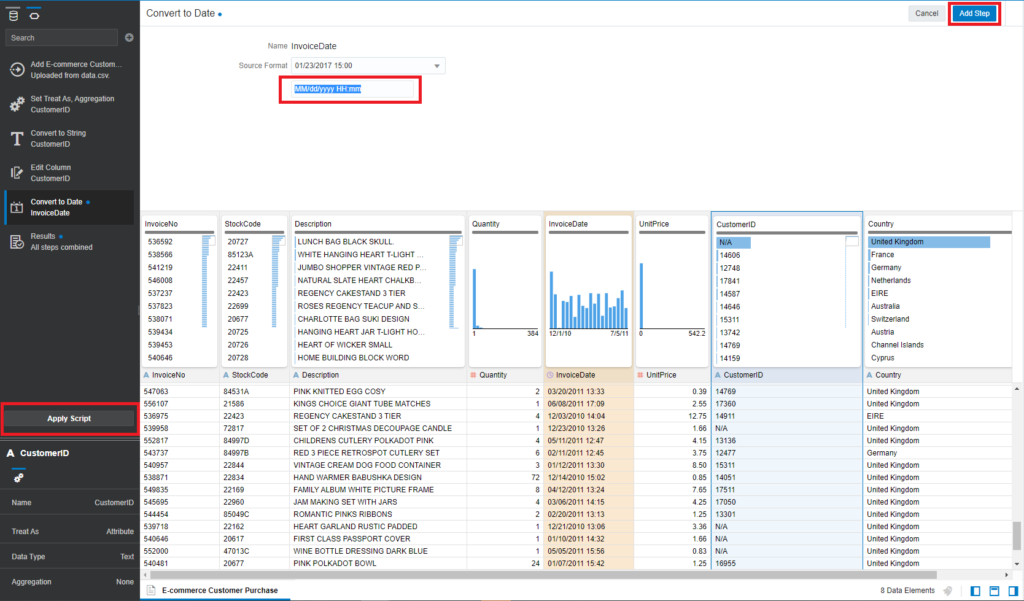Click the Apply Script button

point(69,419)
